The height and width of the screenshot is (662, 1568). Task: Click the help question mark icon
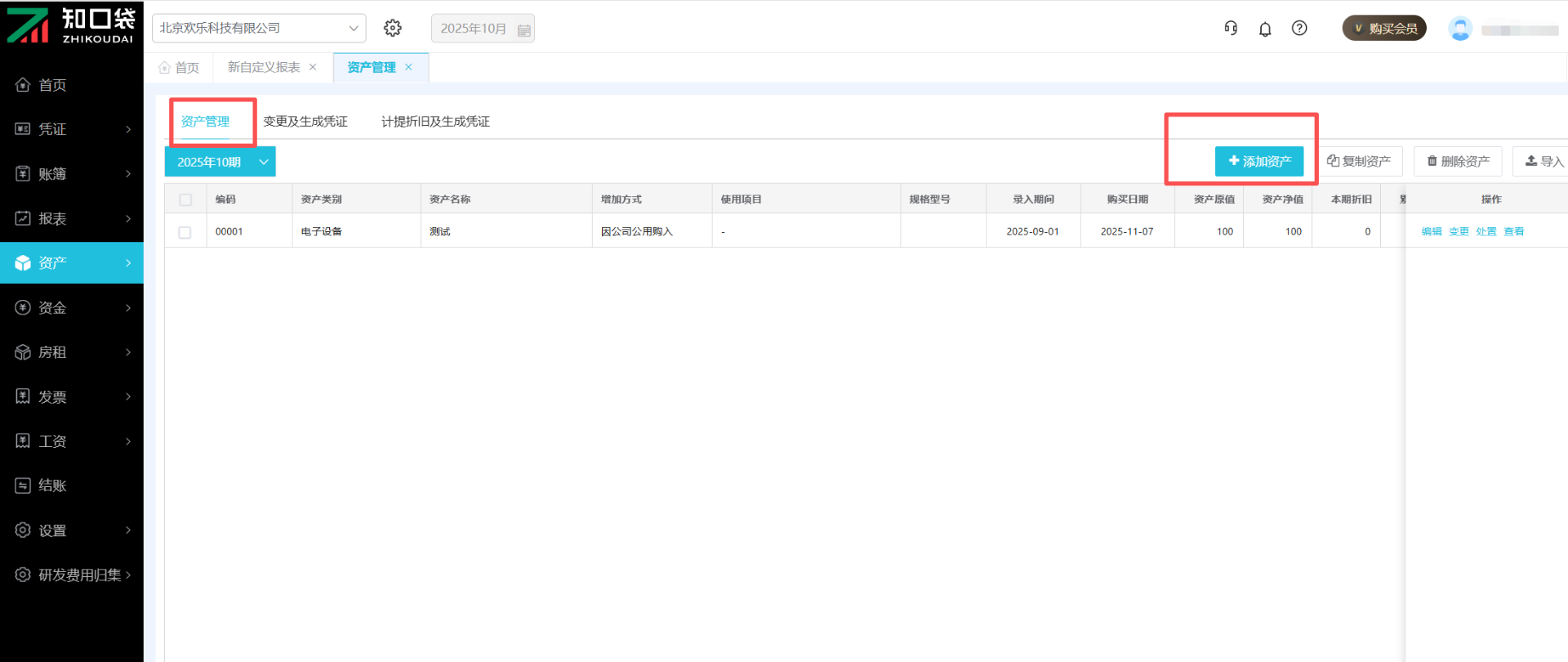pos(1299,28)
